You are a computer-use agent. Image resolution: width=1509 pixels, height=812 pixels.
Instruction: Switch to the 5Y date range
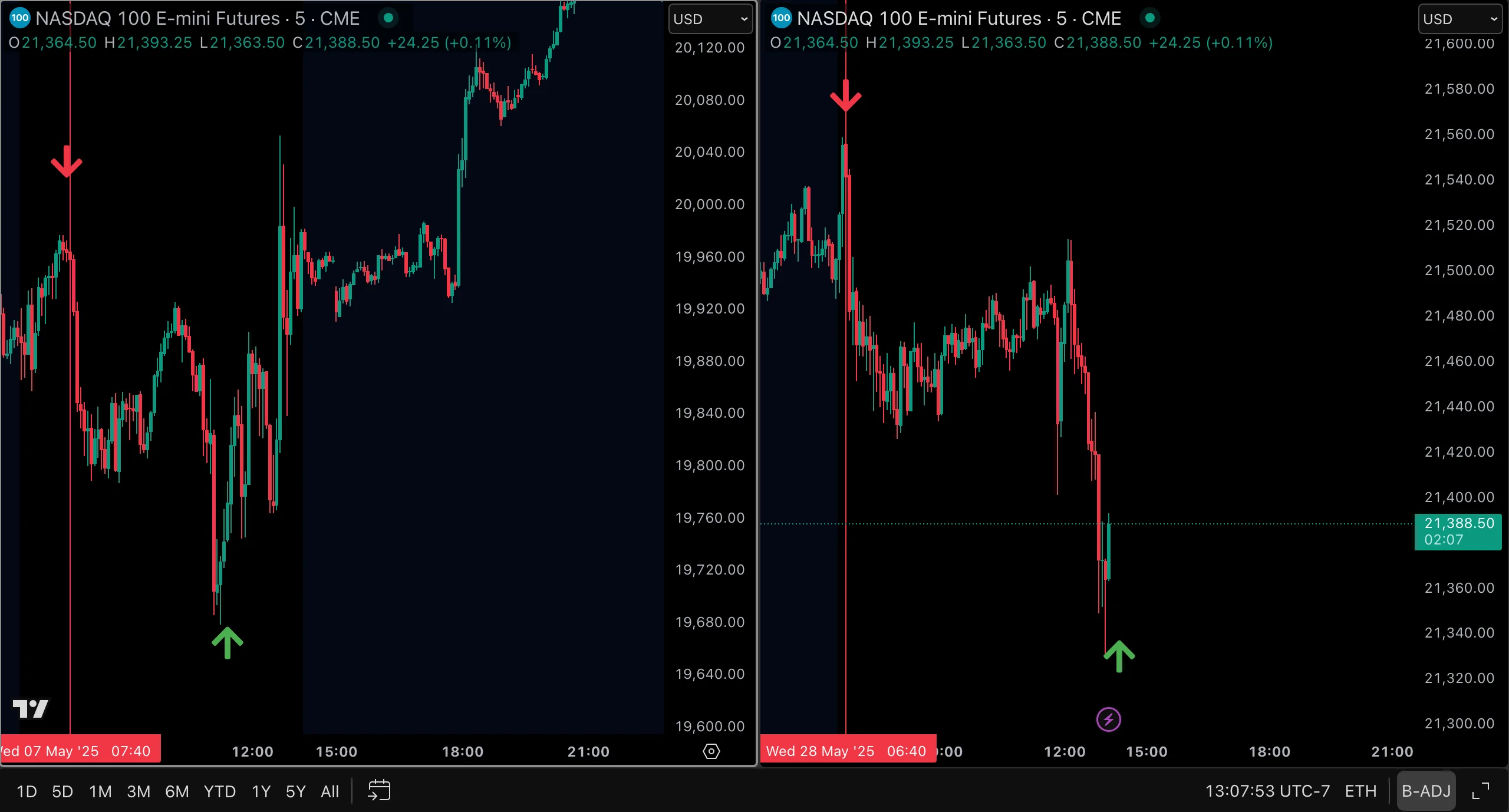295,791
